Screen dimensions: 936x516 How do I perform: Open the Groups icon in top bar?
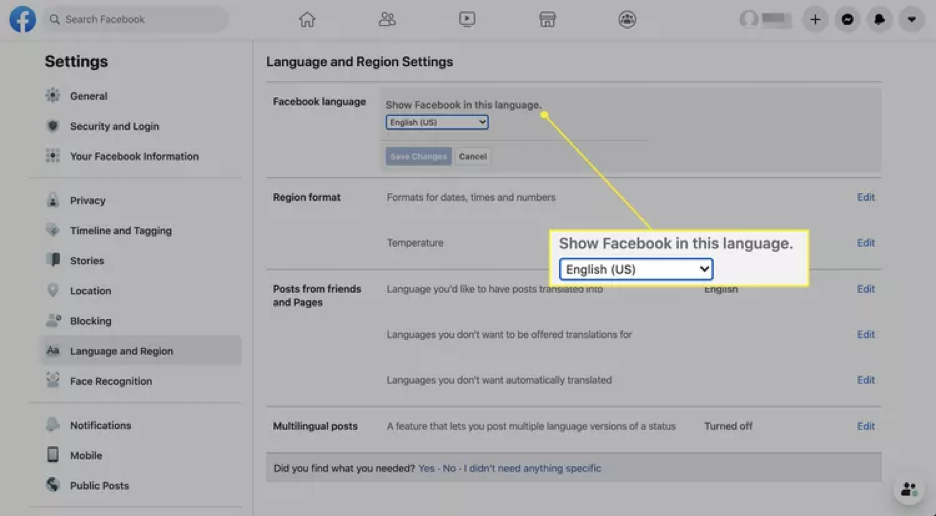pos(627,19)
